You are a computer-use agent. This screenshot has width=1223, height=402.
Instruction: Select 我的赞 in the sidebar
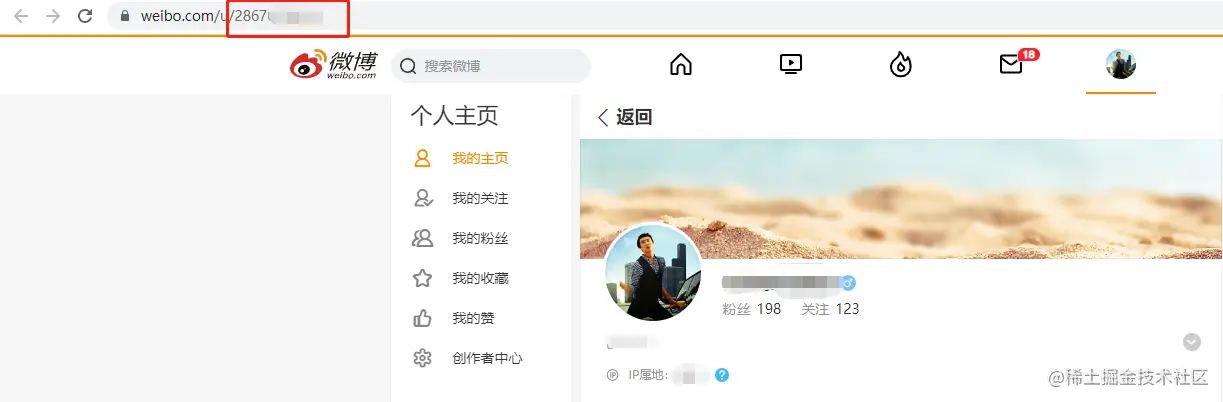[x=473, y=318]
